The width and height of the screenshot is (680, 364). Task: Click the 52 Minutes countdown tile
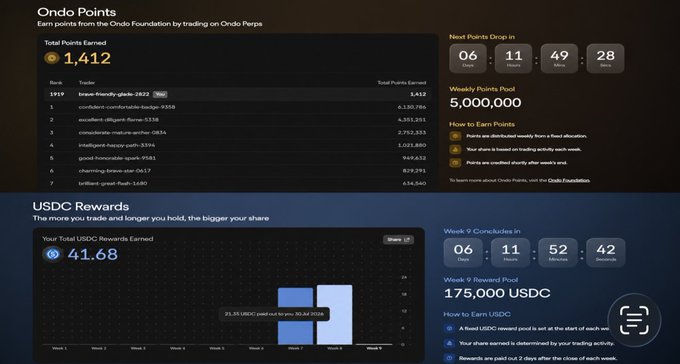(x=558, y=253)
